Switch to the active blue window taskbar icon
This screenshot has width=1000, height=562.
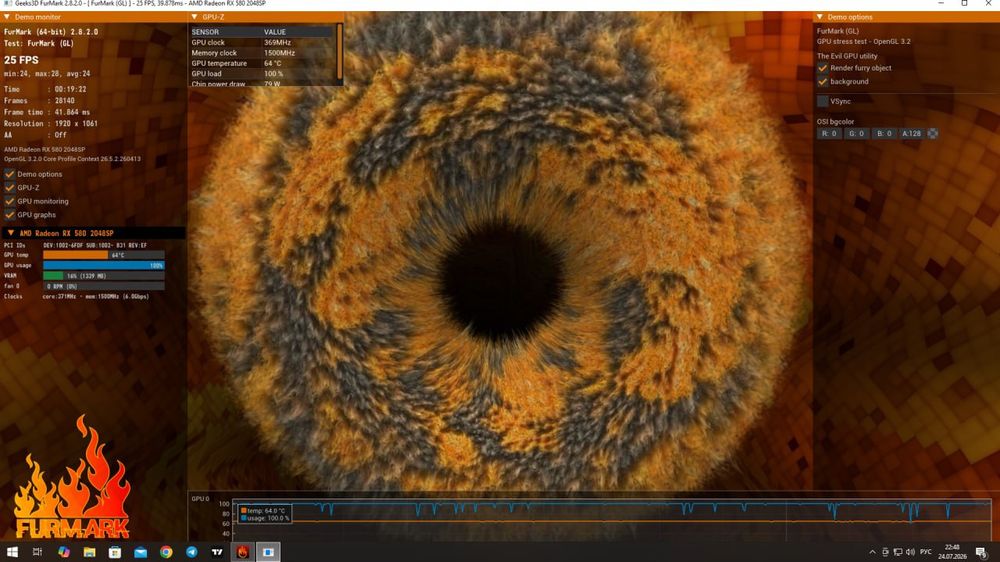coord(268,552)
